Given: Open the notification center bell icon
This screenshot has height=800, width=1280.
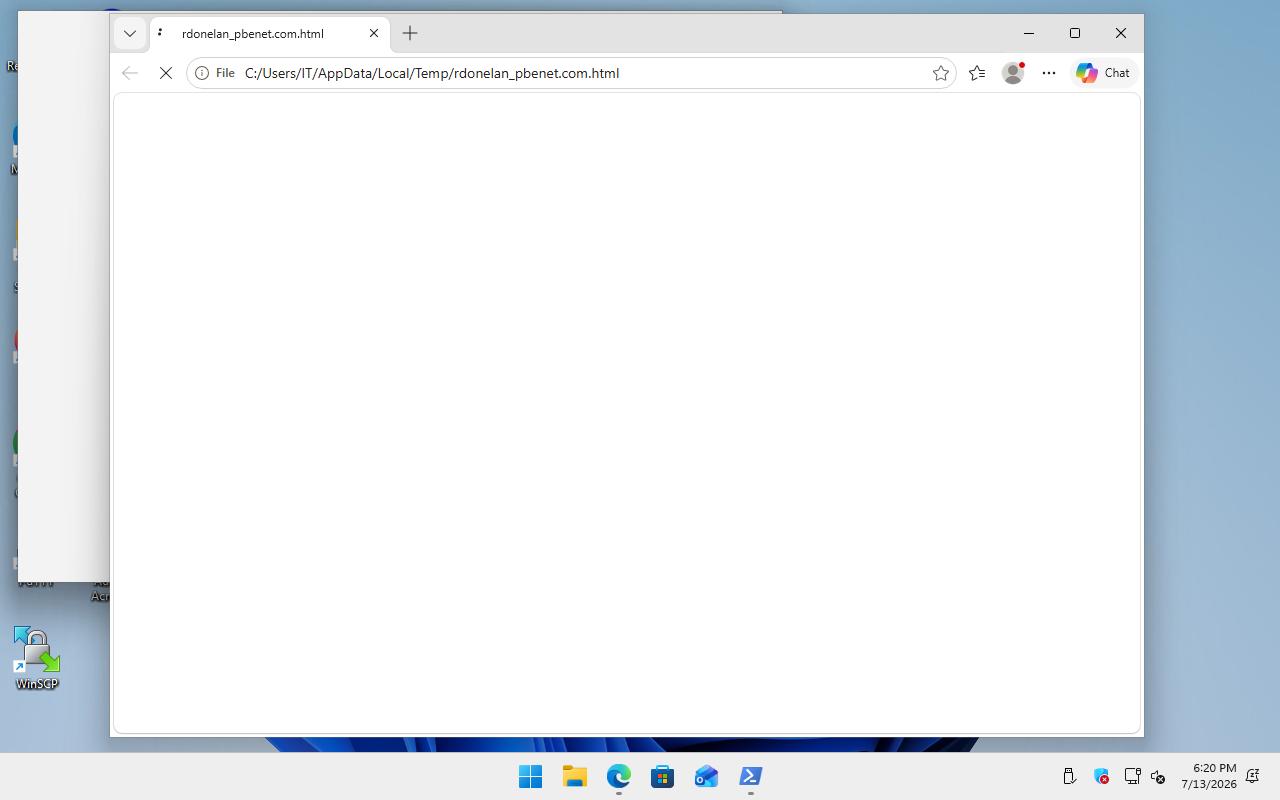Looking at the screenshot, I should click(1253, 776).
